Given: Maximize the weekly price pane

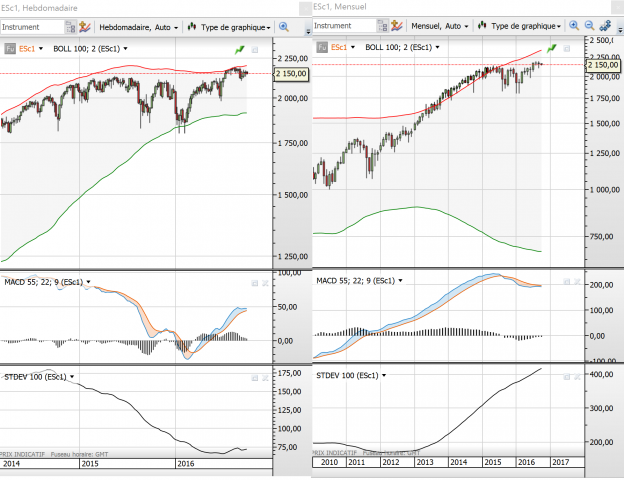Looking at the screenshot, I should (x=255, y=50).
